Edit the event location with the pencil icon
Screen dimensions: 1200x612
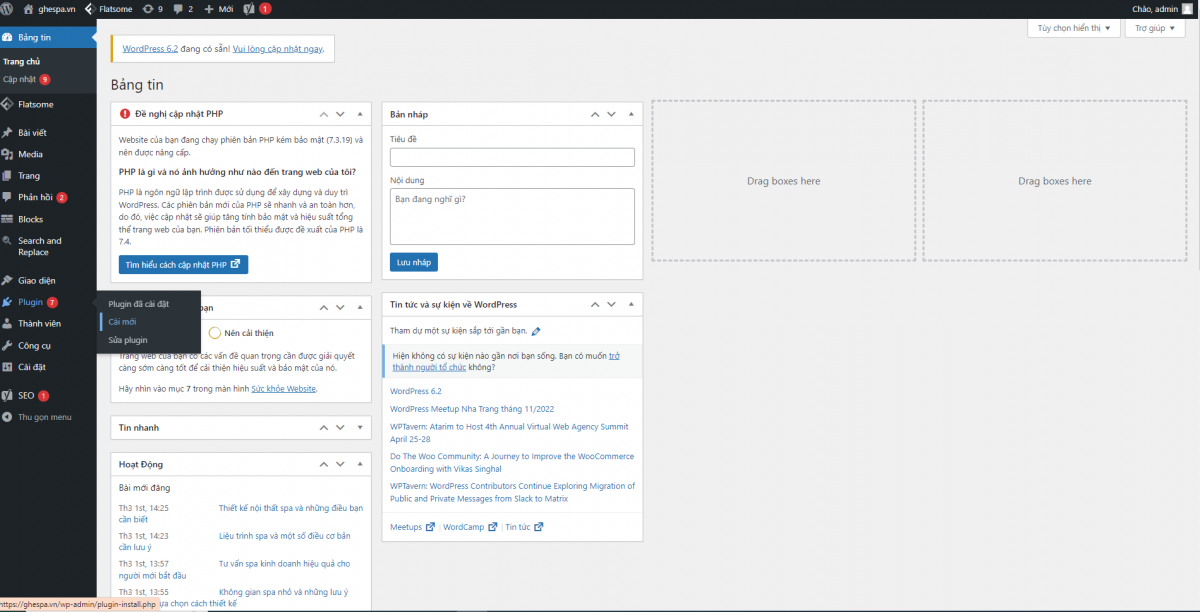tap(536, 331)
